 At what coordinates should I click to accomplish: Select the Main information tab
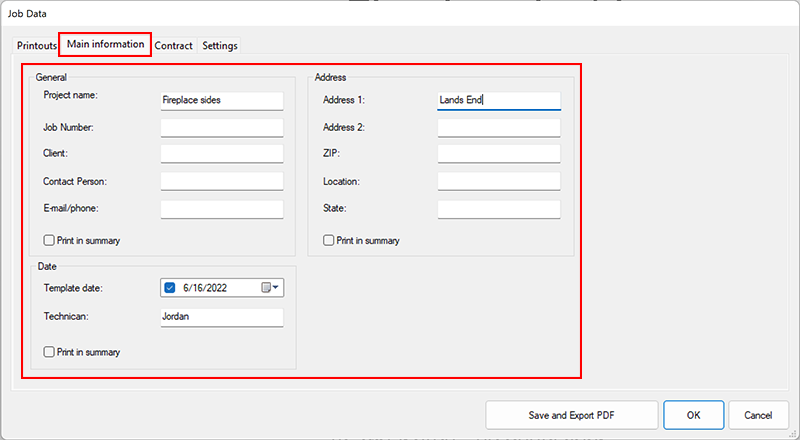coord(105,44)
